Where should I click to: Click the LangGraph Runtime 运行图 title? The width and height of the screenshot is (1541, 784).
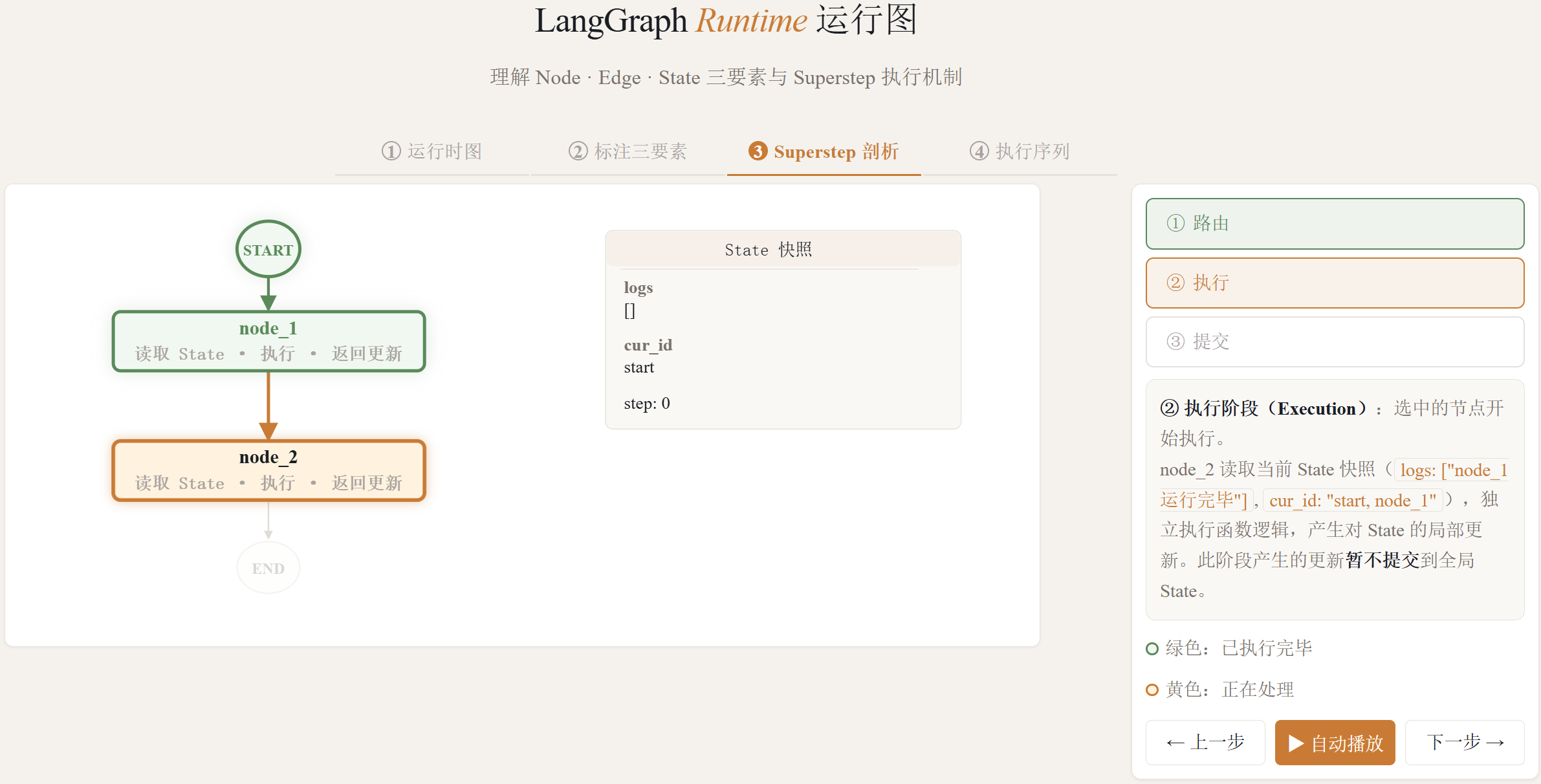[x=726, y=21]
